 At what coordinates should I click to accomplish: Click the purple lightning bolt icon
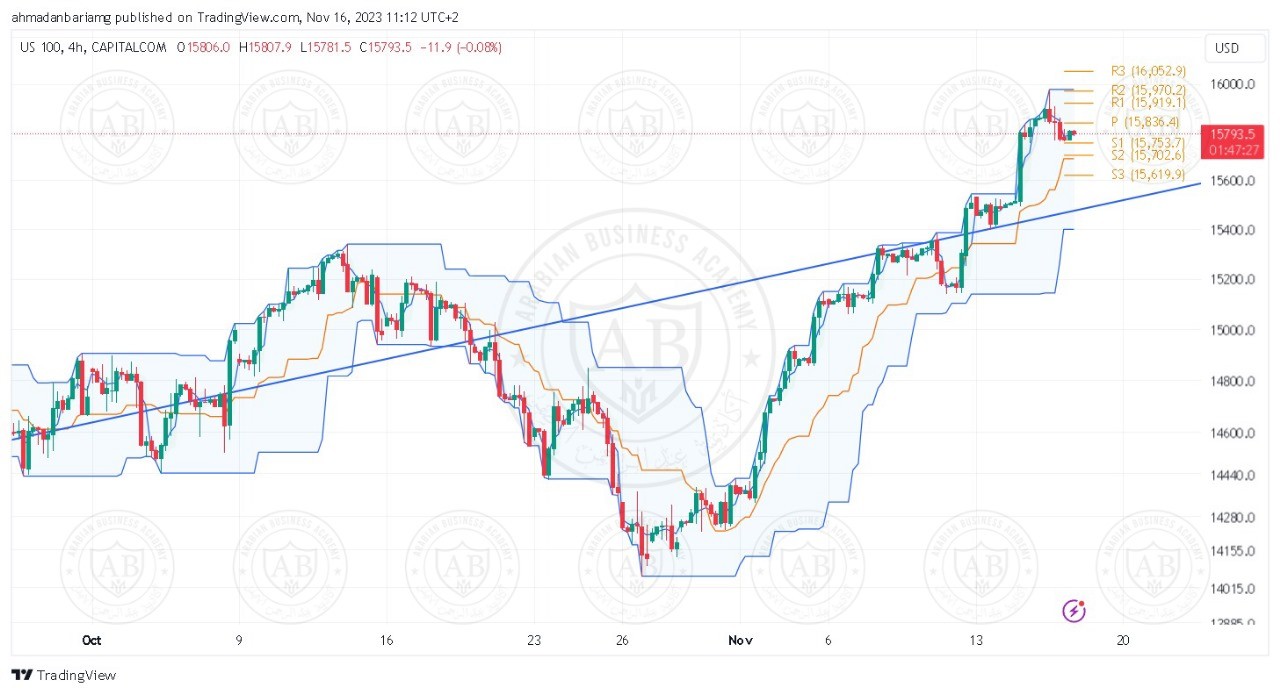click(x=1074, y=610)
